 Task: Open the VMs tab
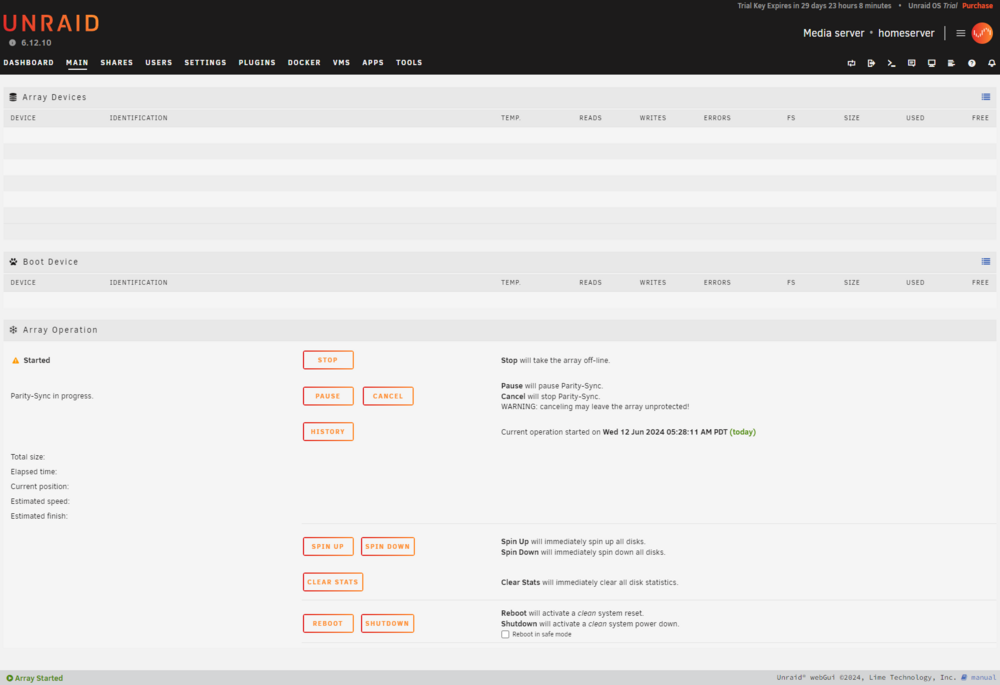click(341, 63)
